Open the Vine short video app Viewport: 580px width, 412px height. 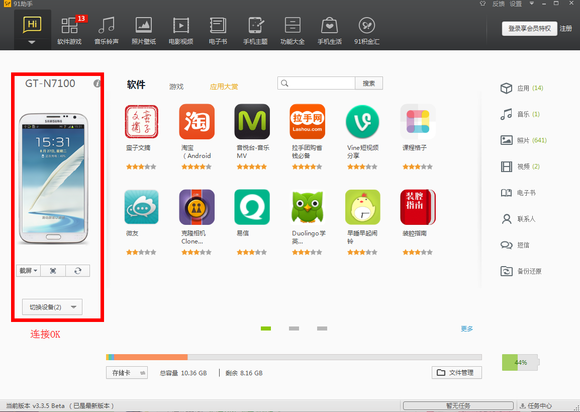coord(362,122)
